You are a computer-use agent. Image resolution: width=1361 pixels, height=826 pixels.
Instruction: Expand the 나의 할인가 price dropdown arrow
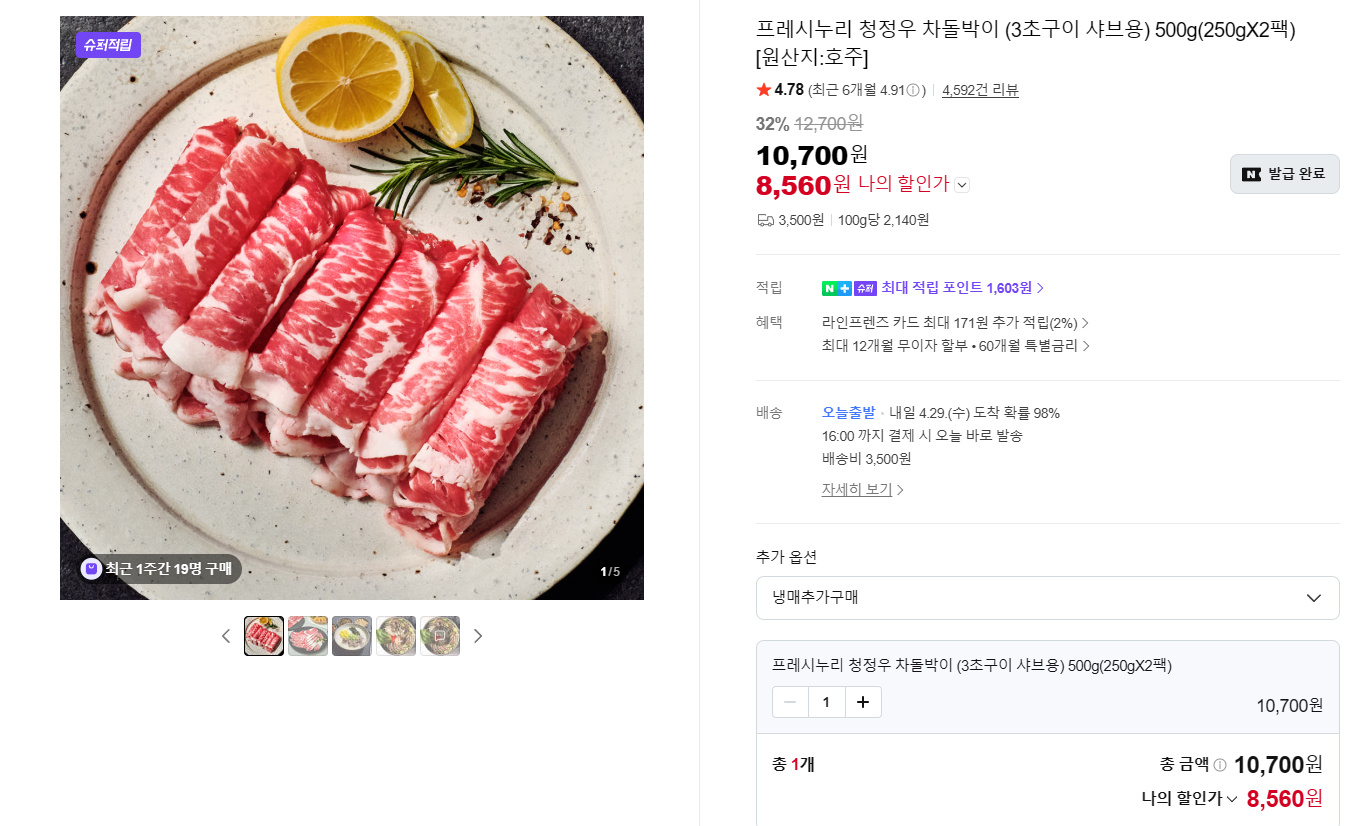click(962, 184)
